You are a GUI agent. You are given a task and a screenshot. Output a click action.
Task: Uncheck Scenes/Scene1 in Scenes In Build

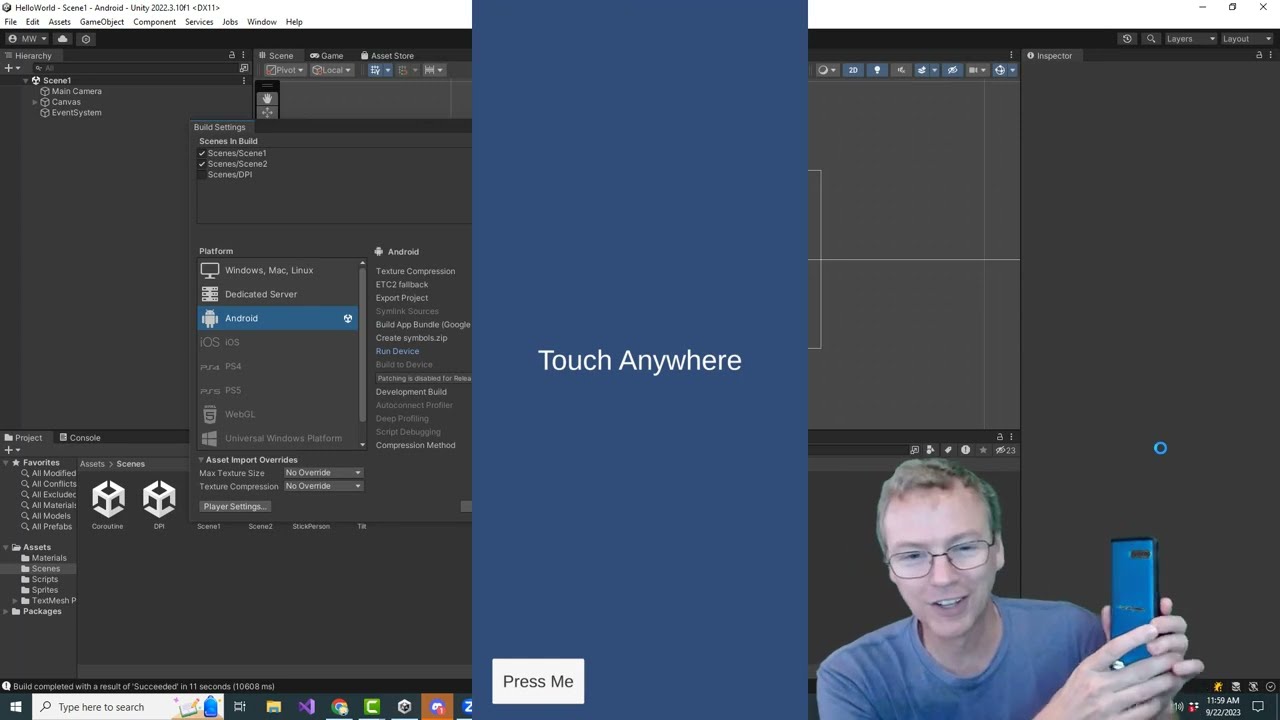pyautogui.click(x=202, y=153)
